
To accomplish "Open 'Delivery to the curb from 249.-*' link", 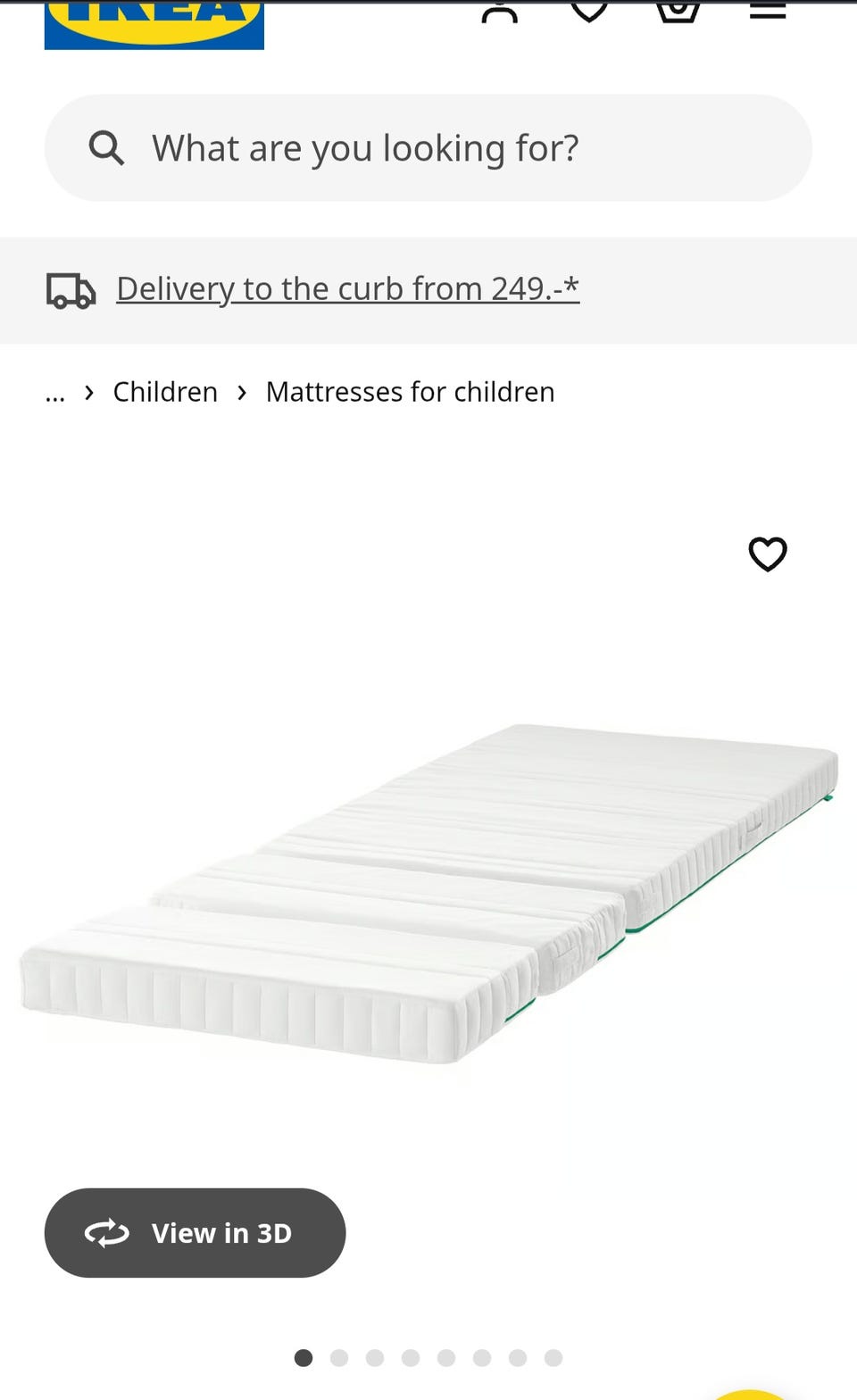I will [x=348, y=288].
